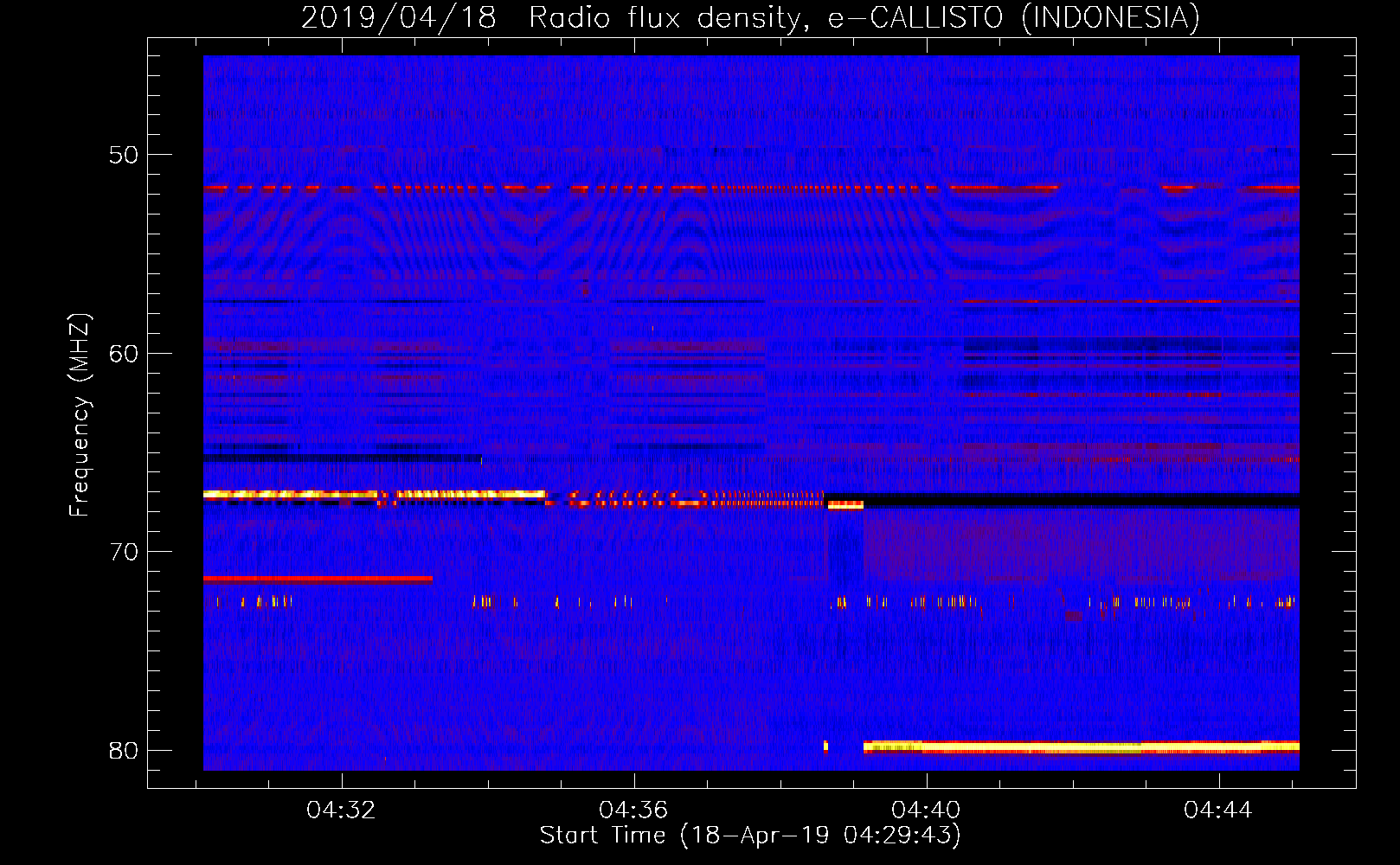Click the 04:44 time tick label
Screen dimensions: 1400x865
tap(1218, 810)
